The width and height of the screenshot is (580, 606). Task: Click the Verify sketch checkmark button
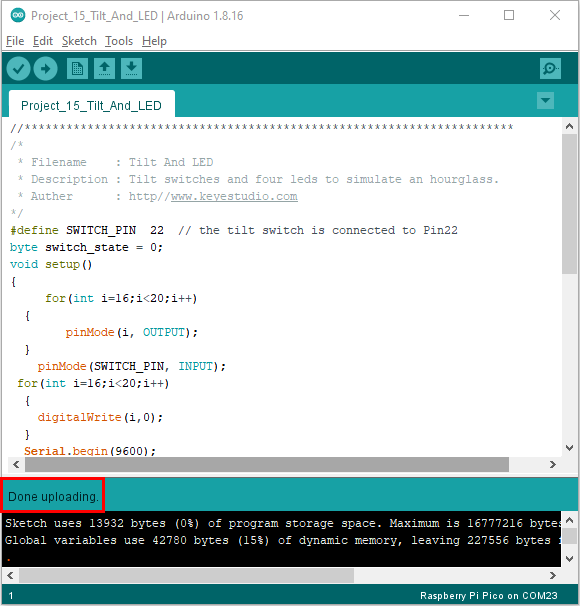[18, 69]
